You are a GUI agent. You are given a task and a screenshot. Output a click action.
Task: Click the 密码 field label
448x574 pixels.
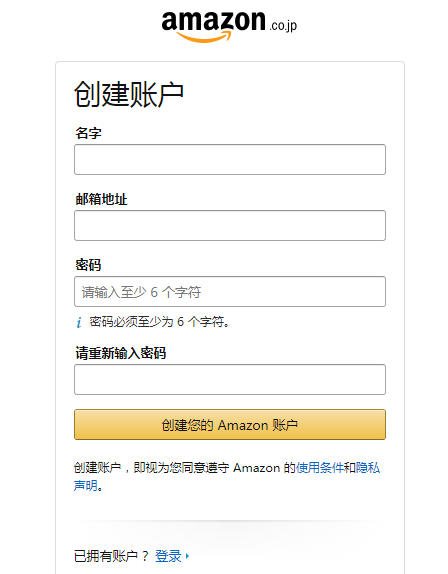pyautogui.click(x=88, y=265)
